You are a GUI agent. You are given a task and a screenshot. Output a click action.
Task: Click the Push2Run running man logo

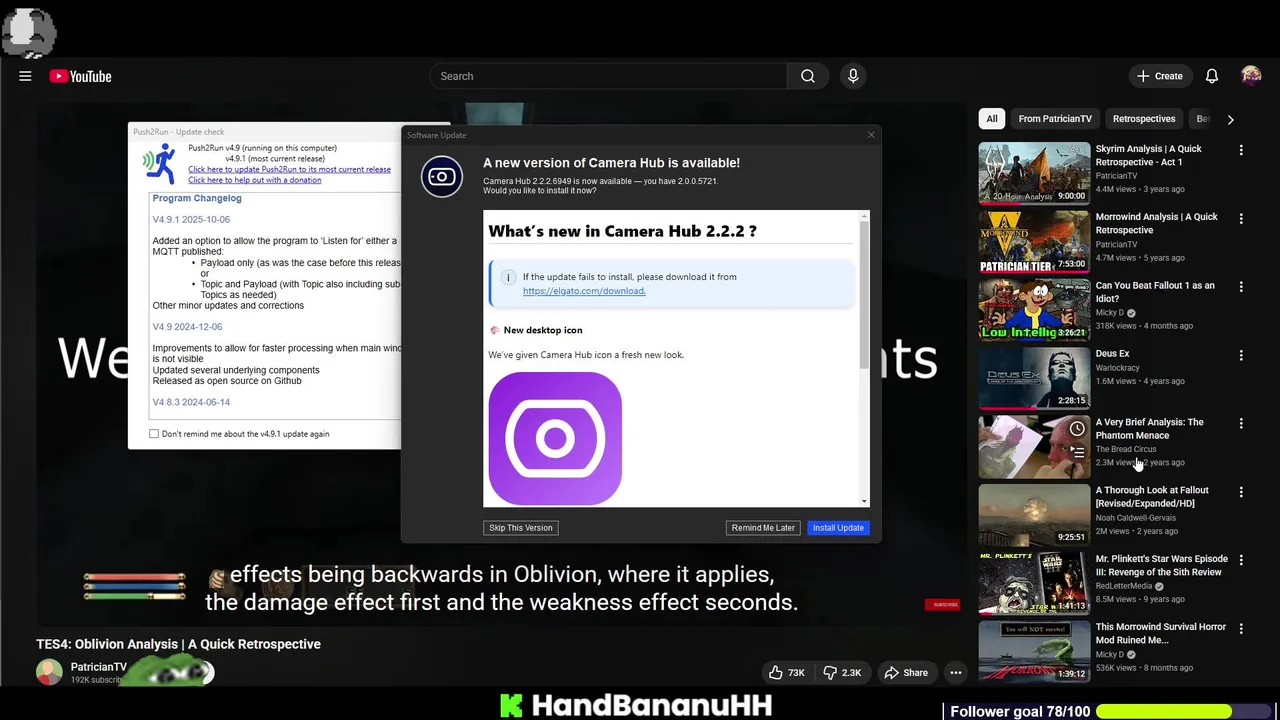tap(160, 163)
